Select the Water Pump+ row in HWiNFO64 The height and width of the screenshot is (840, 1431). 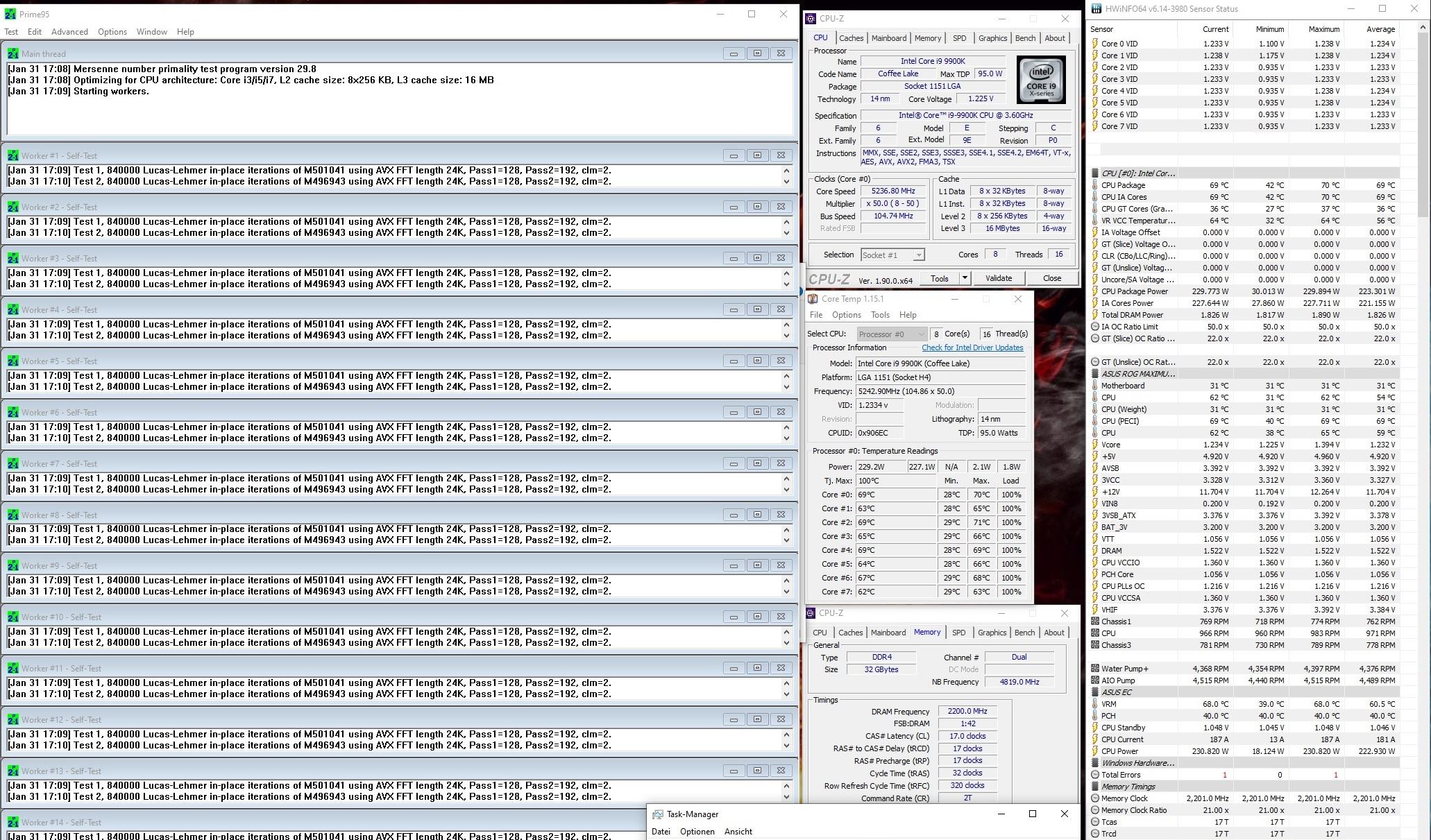pyautogui.click(x=1244, y=669)
